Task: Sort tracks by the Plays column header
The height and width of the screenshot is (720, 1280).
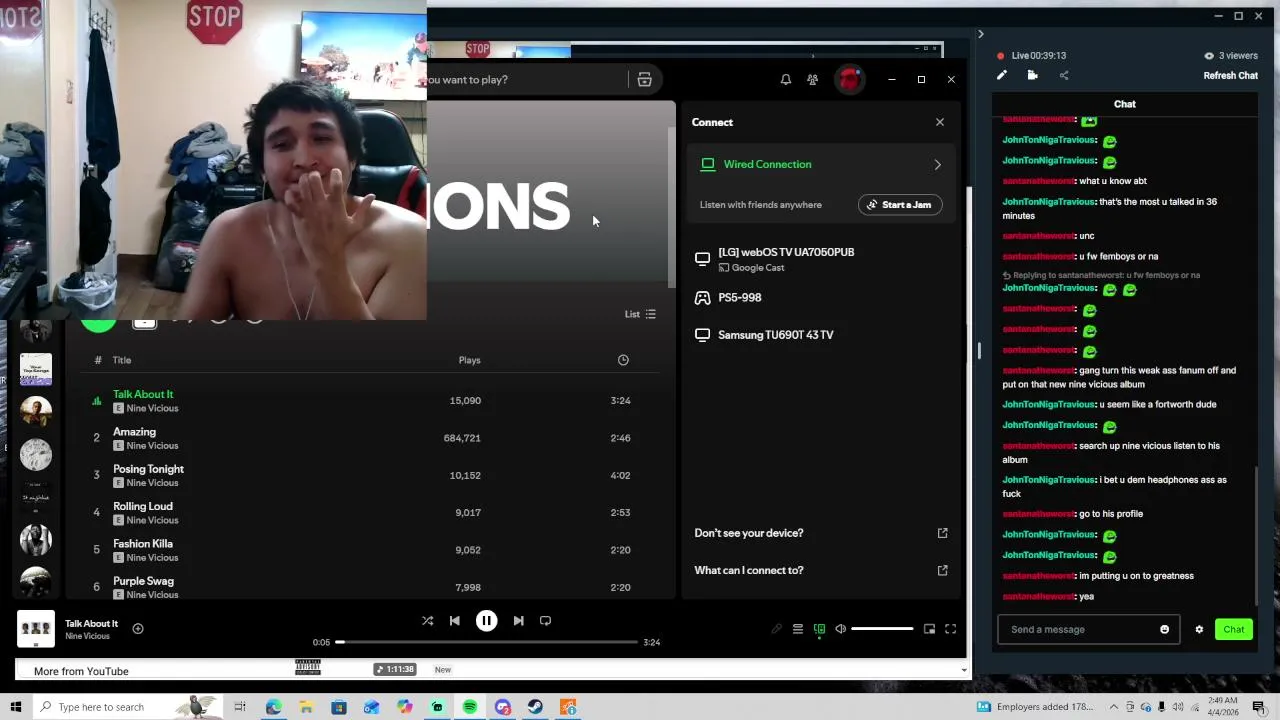Action: (x=469, y=360)
